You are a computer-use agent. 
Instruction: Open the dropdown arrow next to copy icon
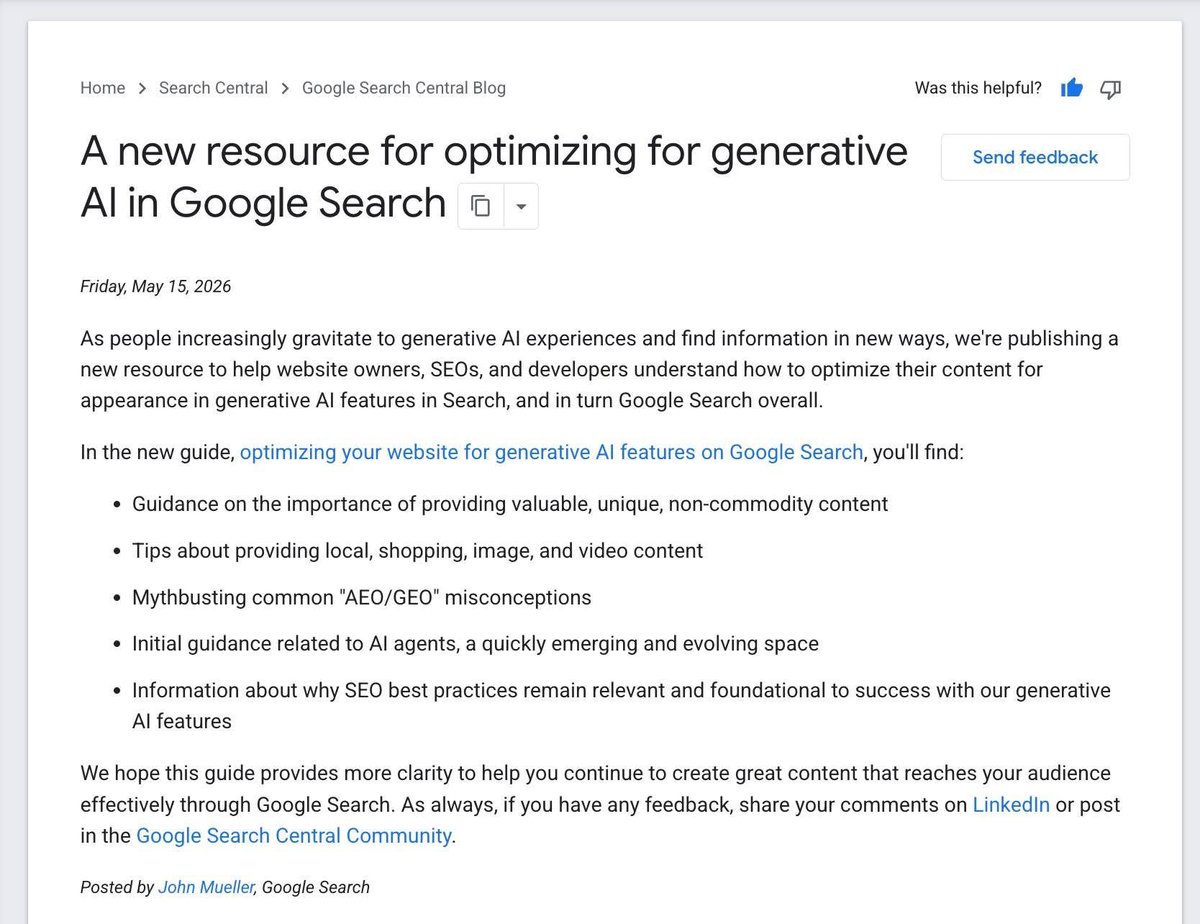pyautogui.click(x=521, y=206)
